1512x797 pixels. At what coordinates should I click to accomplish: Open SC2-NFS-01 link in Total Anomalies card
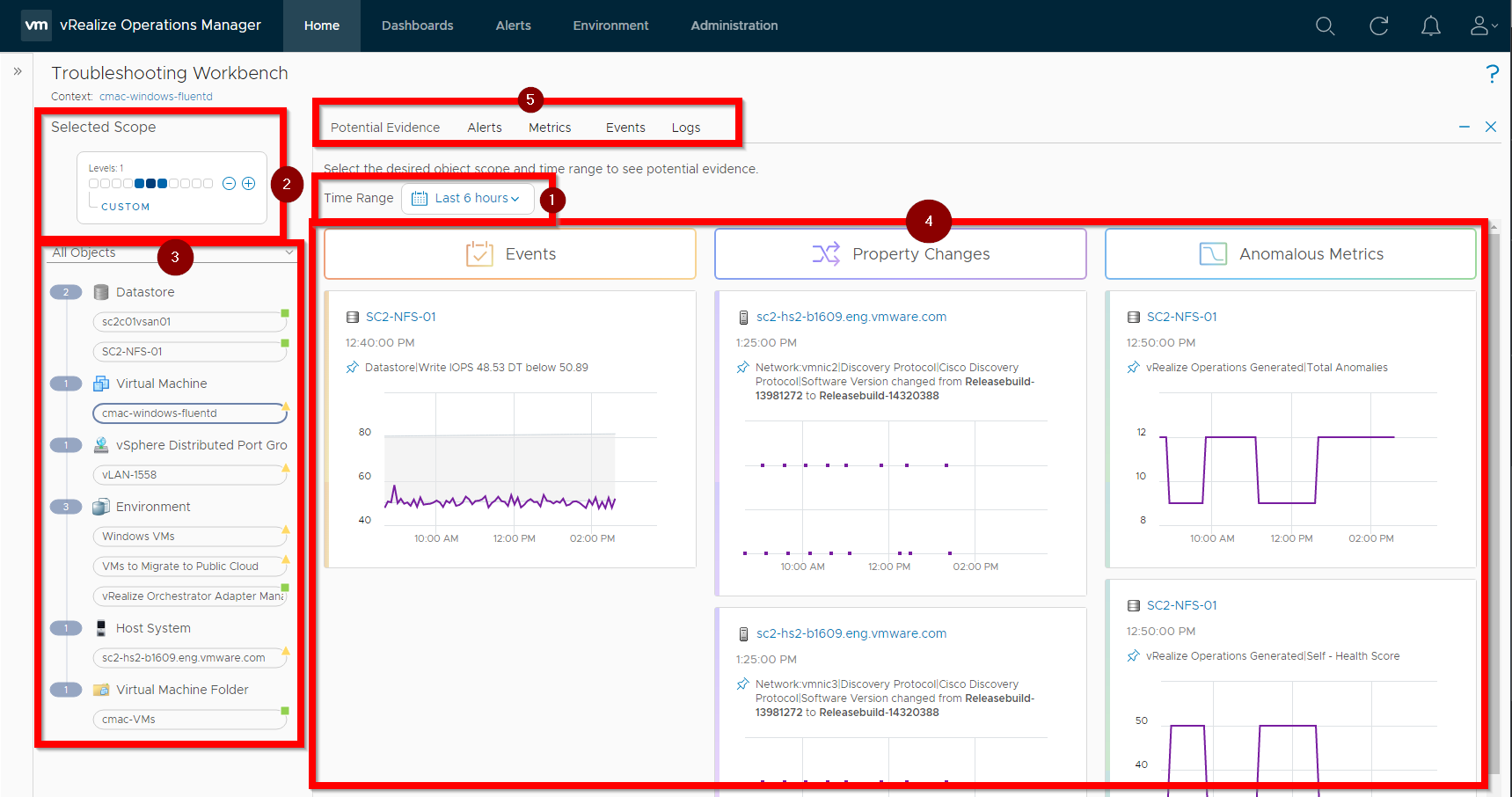1182,317
